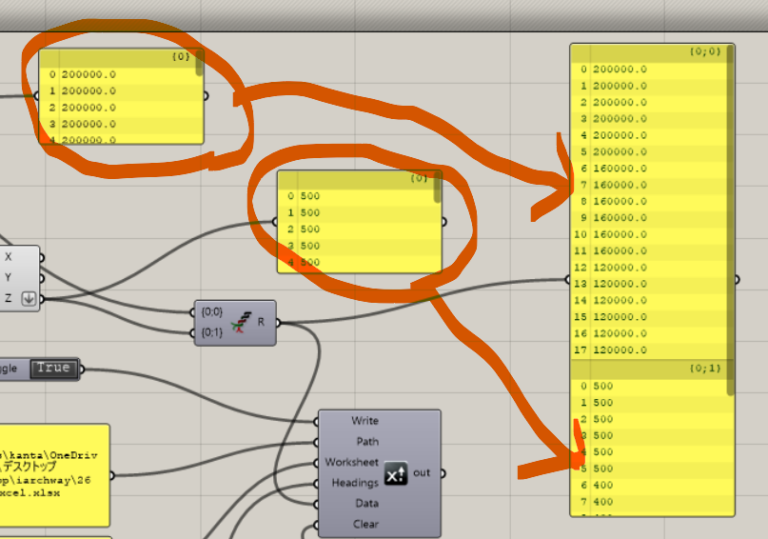Viewport: 768px width, 539px height.
Task: Select the {0;0} input on Entwine
Action: point(209,311)
